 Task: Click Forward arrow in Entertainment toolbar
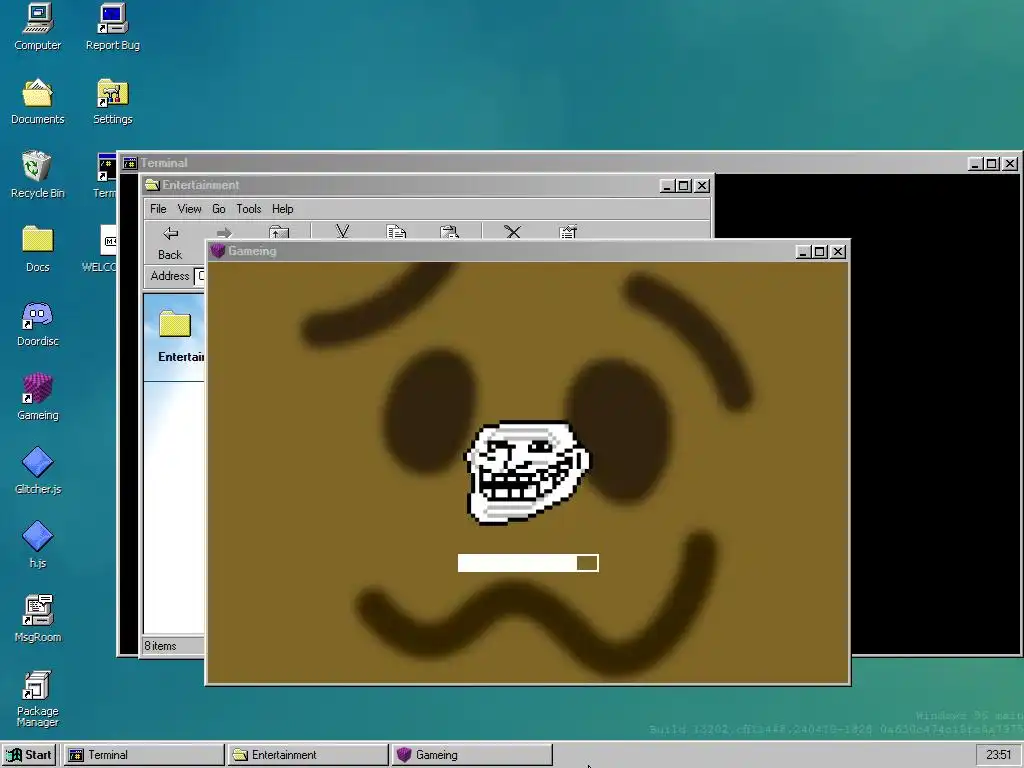coord(224,233)
